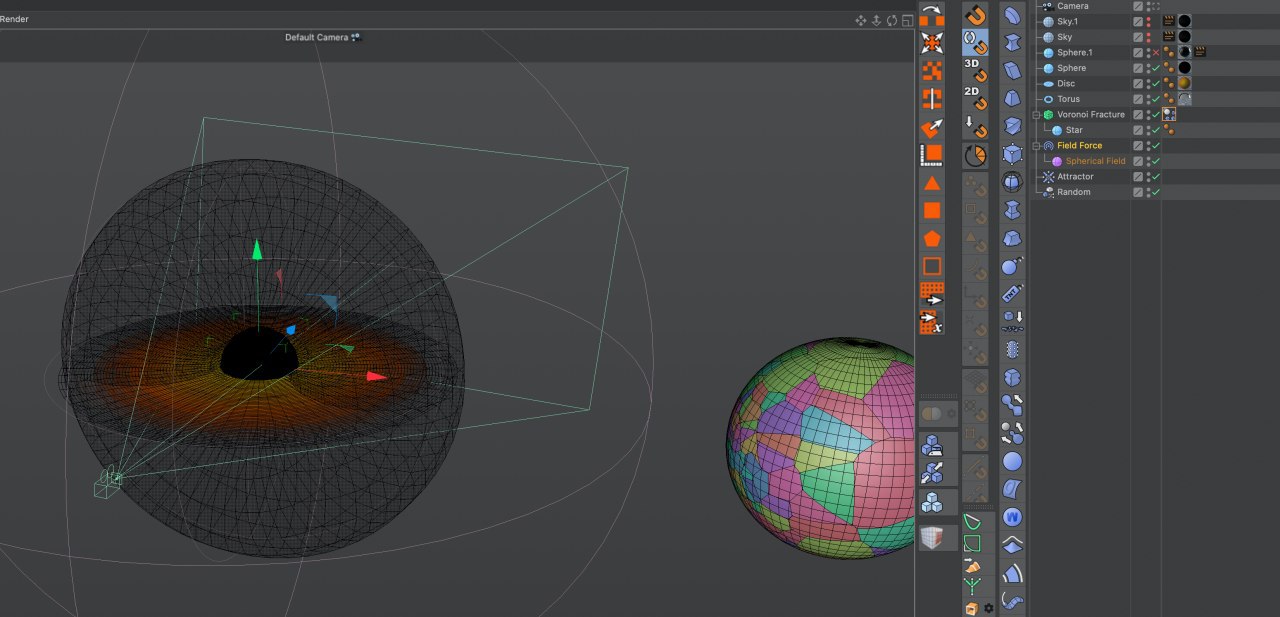
Task: Click the Sky.1 black material tag
Action: coord(1184,21)
